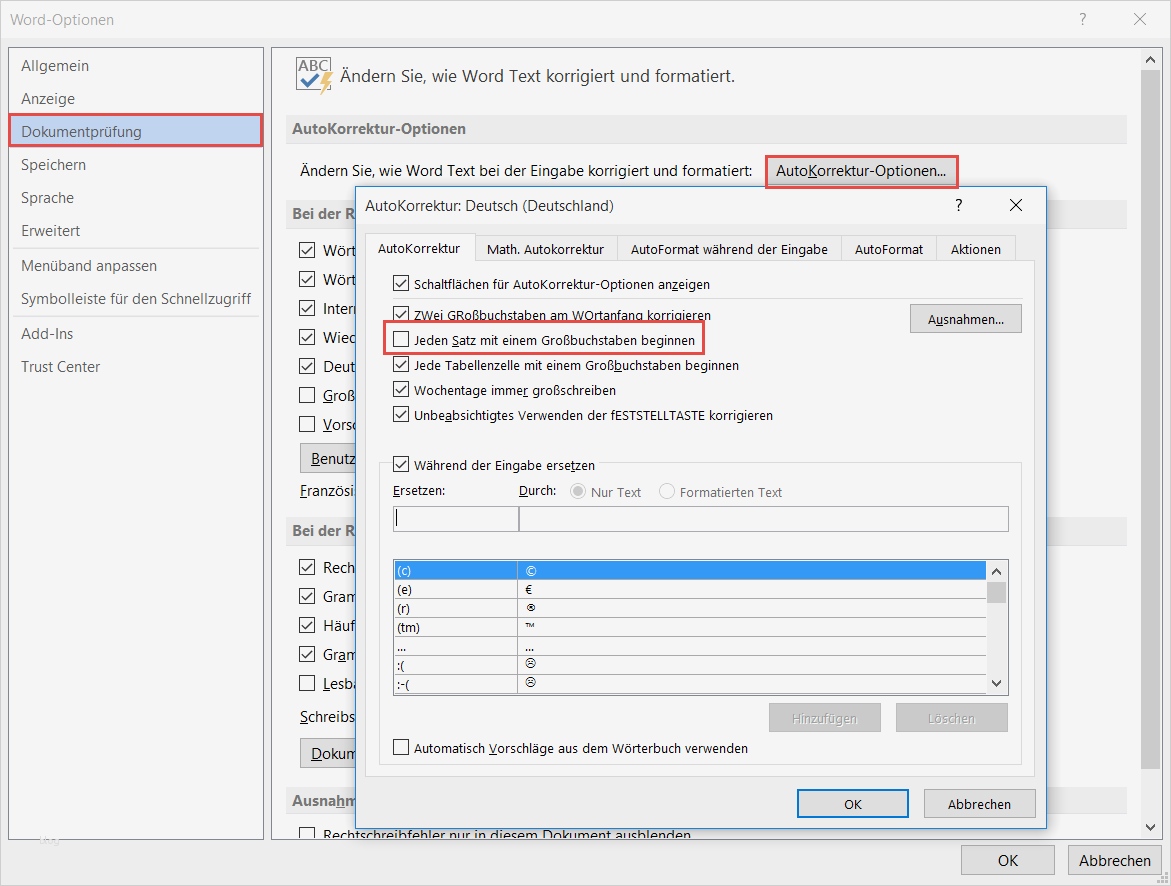Switch to the AutoFormat tab
Image resolution: width=1171 pixels, height=886 pixels.
coord(889,250)
